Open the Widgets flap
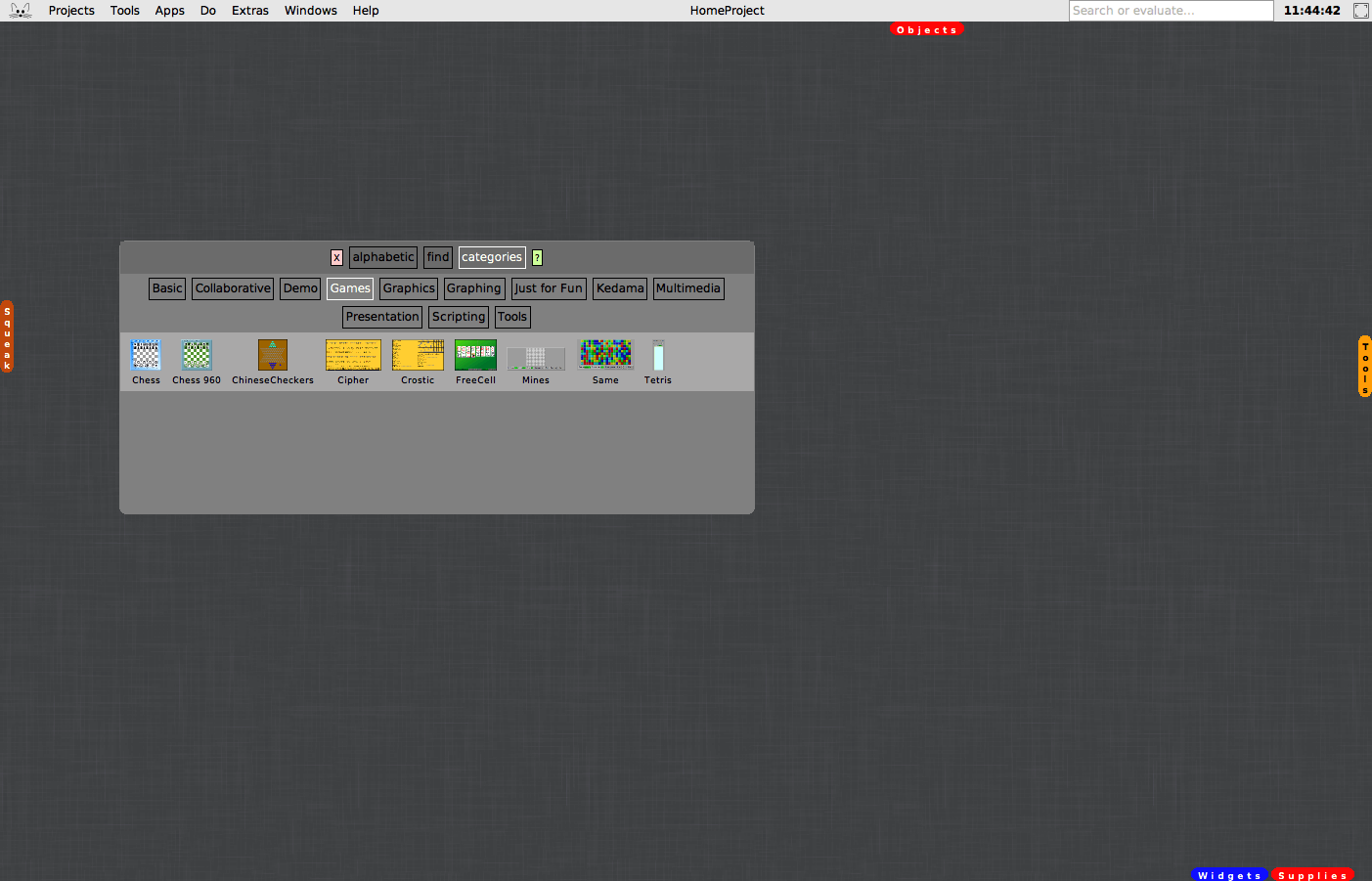 point(1229,875)
